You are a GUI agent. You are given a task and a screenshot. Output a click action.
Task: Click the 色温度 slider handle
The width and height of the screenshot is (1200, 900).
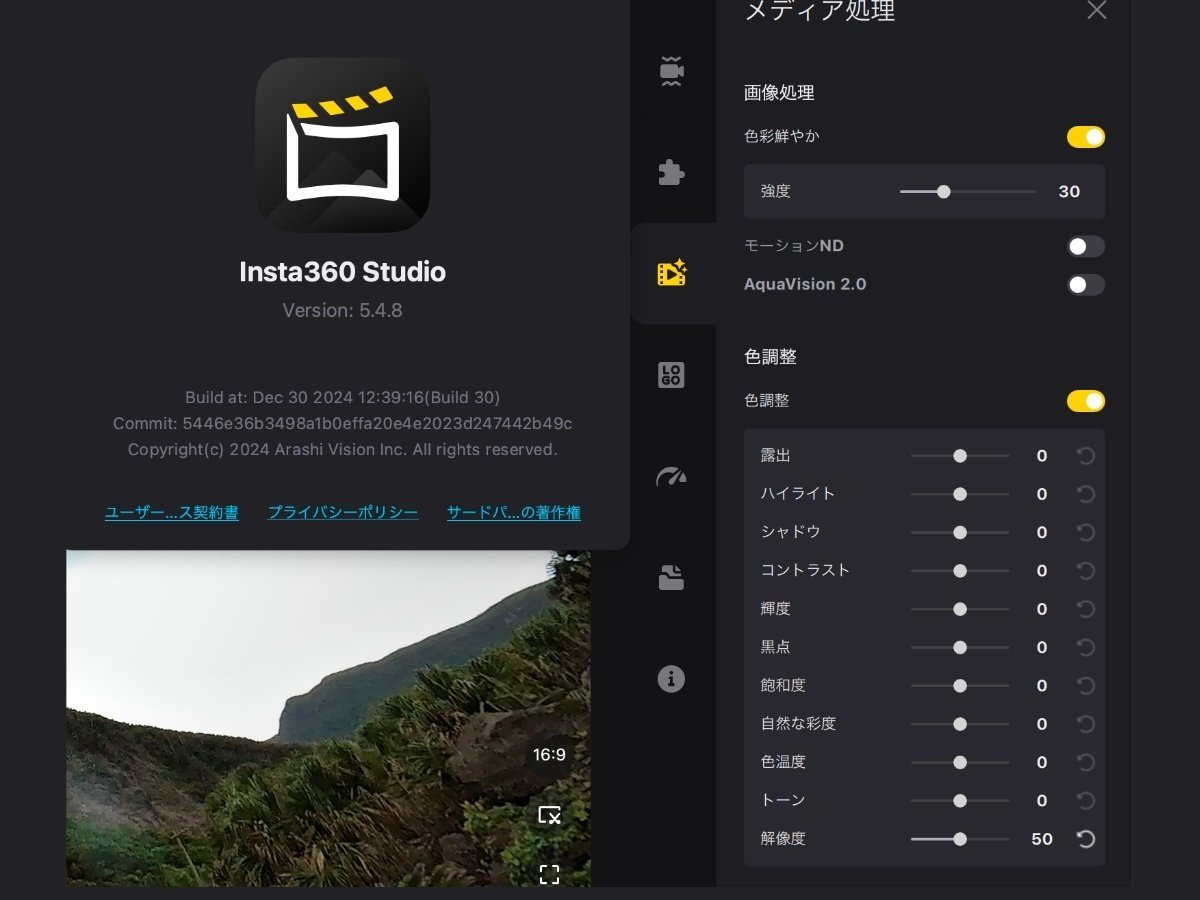pos(960,762)
